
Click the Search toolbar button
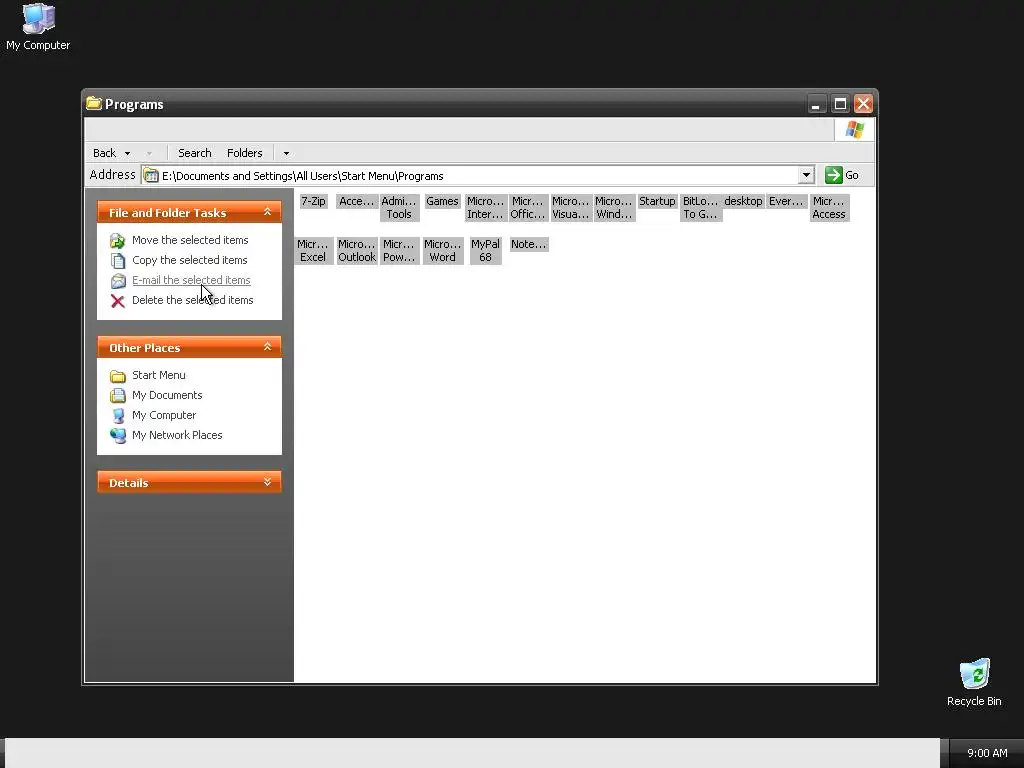click(x=195, y=153)
